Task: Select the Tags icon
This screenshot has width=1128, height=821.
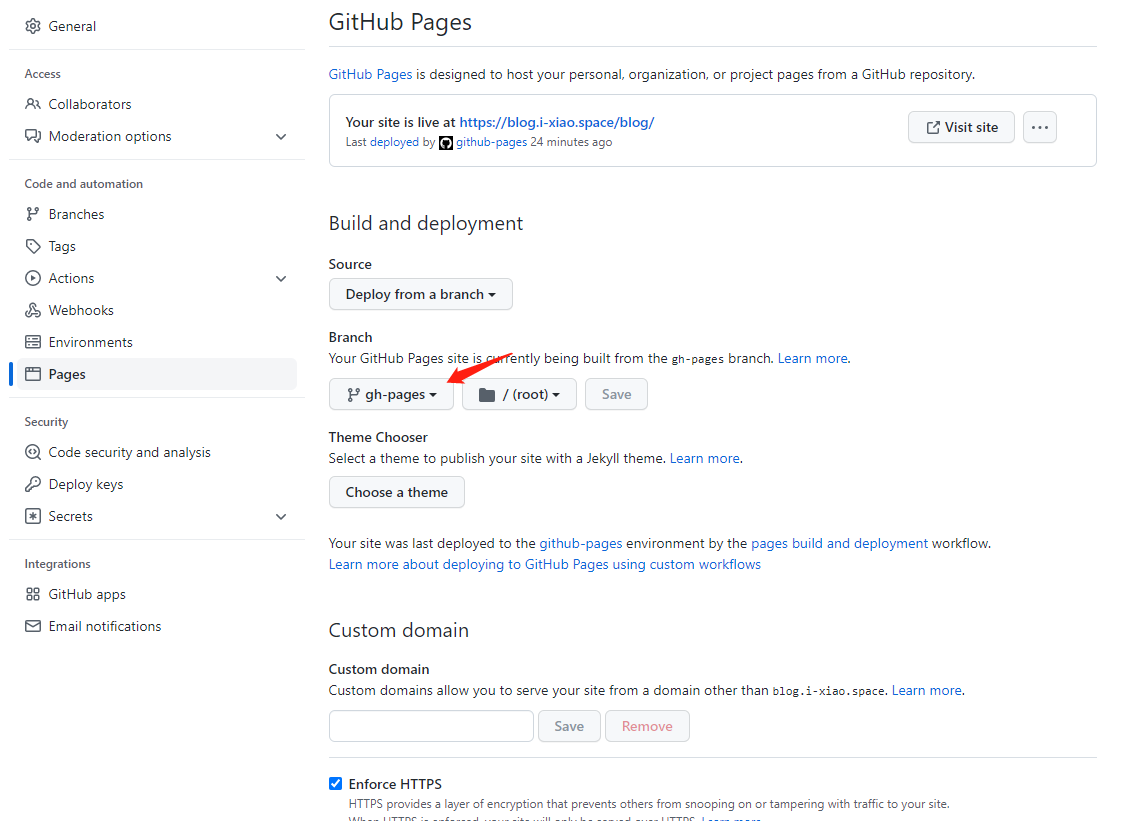Action: [33, 246]
